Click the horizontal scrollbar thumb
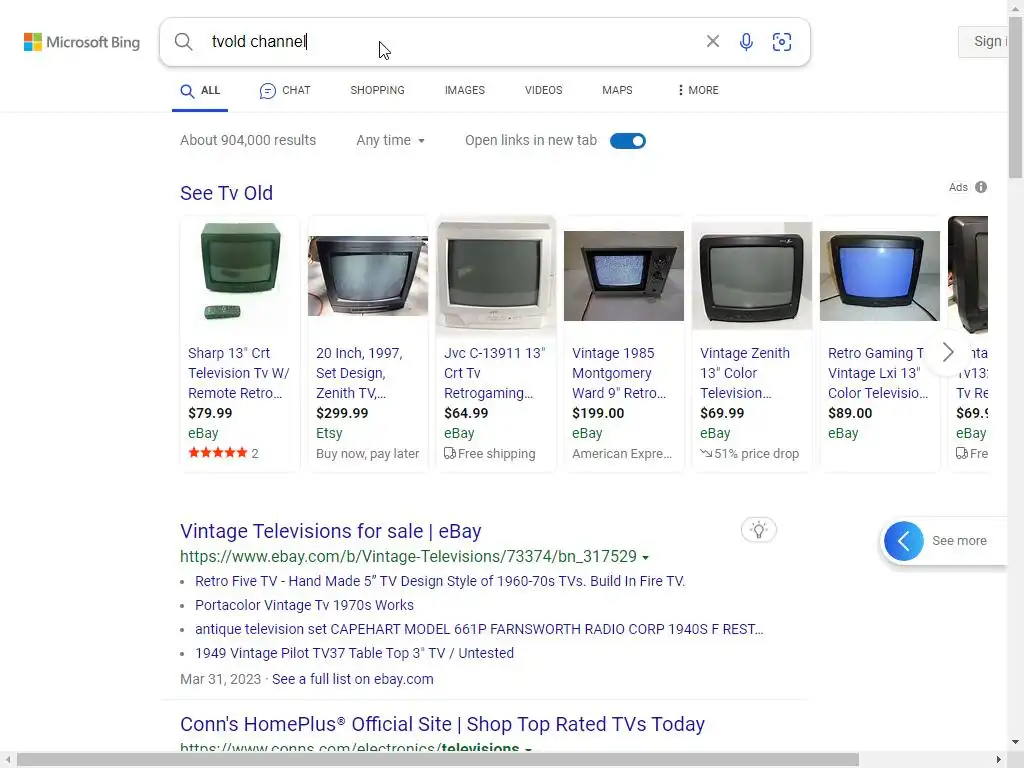Screen dimensions: 1024x768 [438, 760]
